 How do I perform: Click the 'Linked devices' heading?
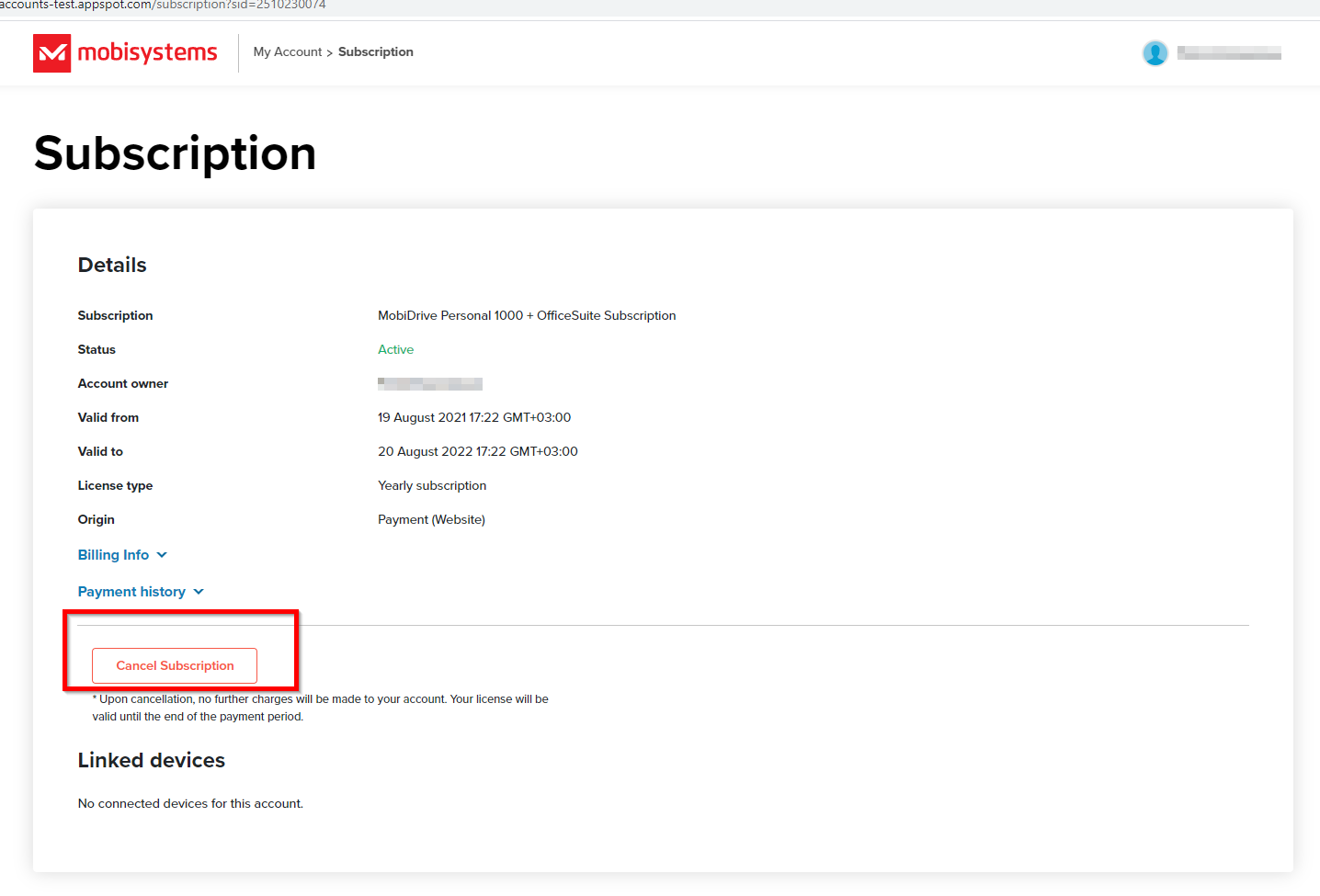(x=152, y=760)
